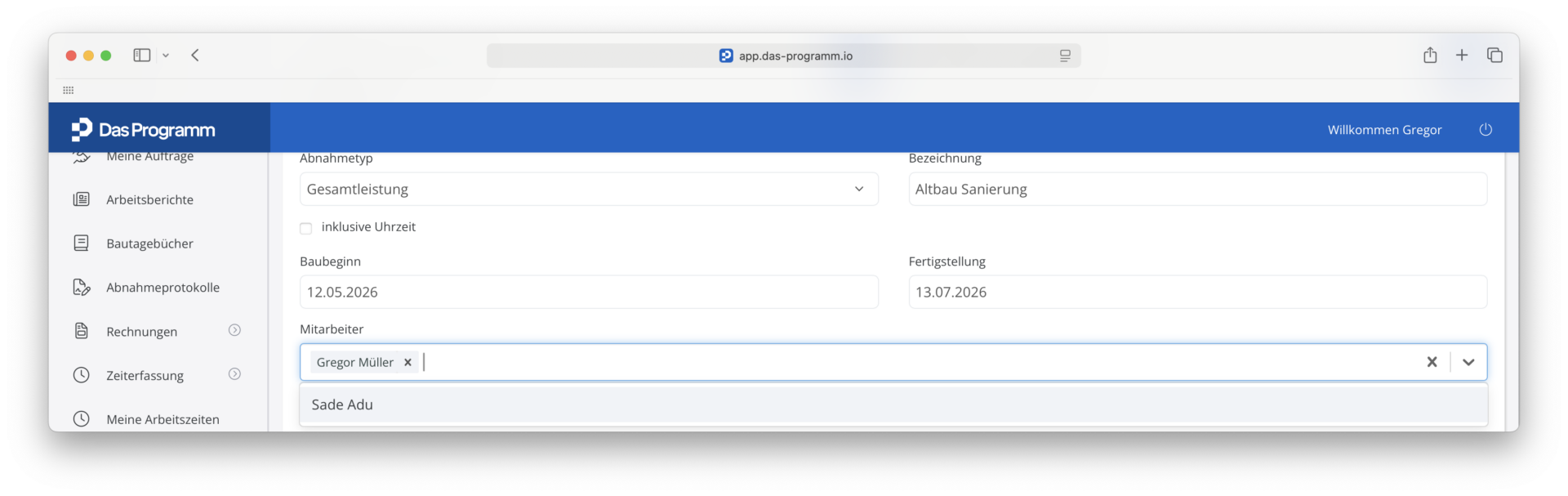Toggle the Safari sidebar button
Image resolution: width=1568 pixels, height=496 pixels.
142,55
